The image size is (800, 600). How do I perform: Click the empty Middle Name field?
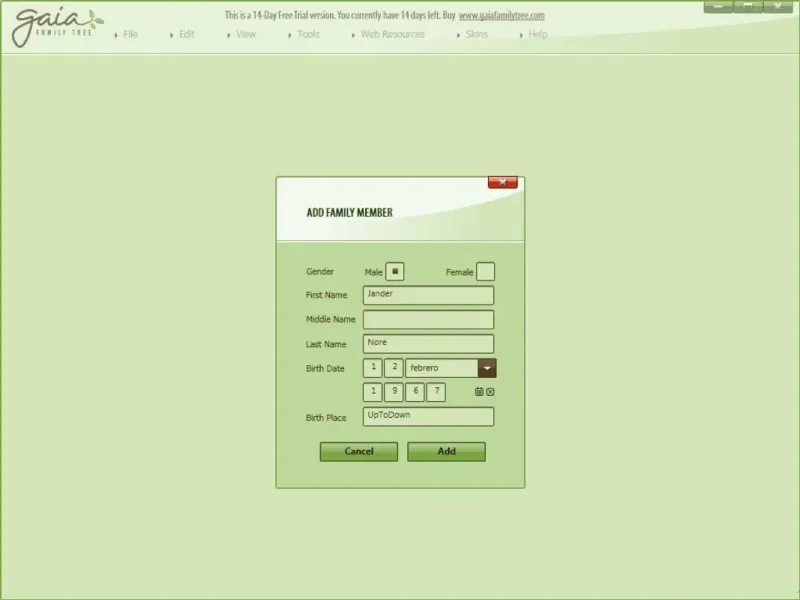coord(429,319)
